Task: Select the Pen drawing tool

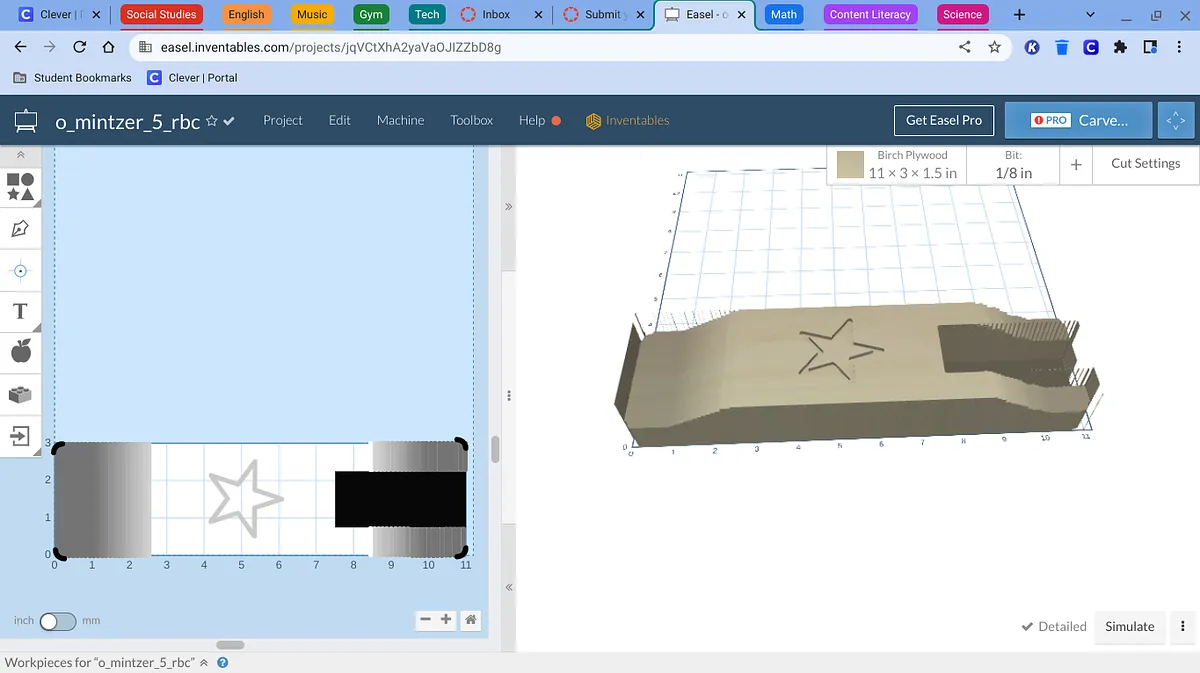Action: (x=20, y=229)
